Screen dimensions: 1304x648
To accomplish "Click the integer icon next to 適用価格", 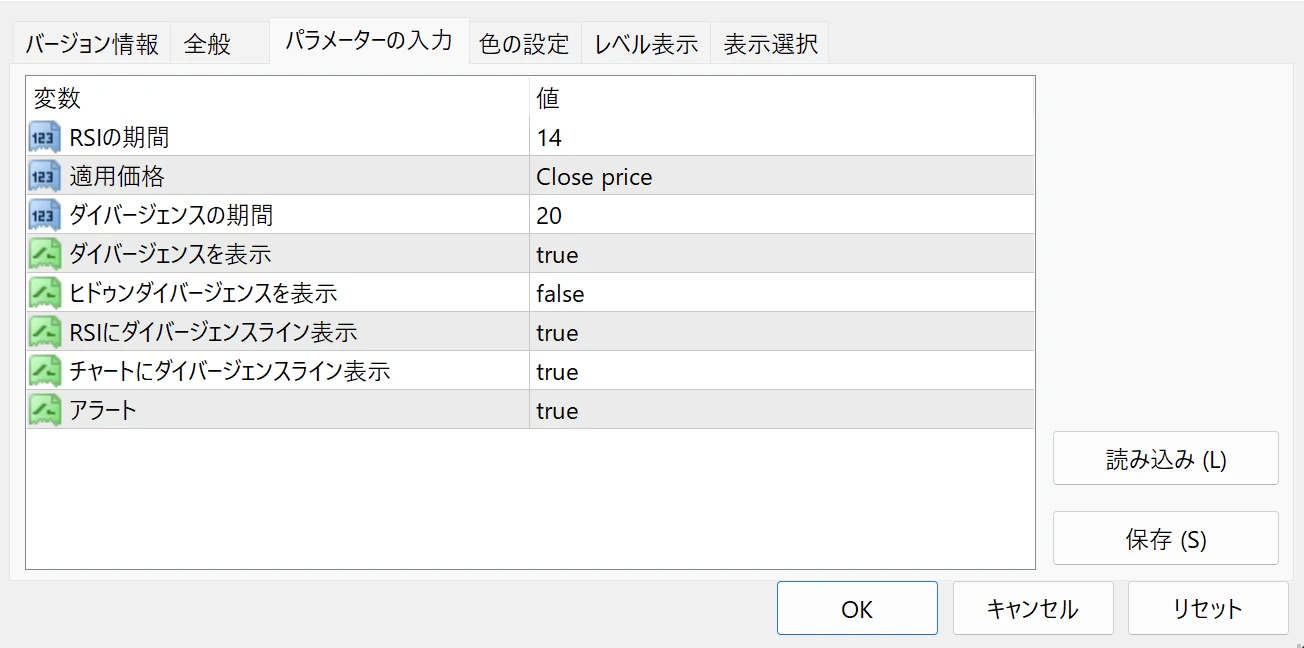I will 45,176.
